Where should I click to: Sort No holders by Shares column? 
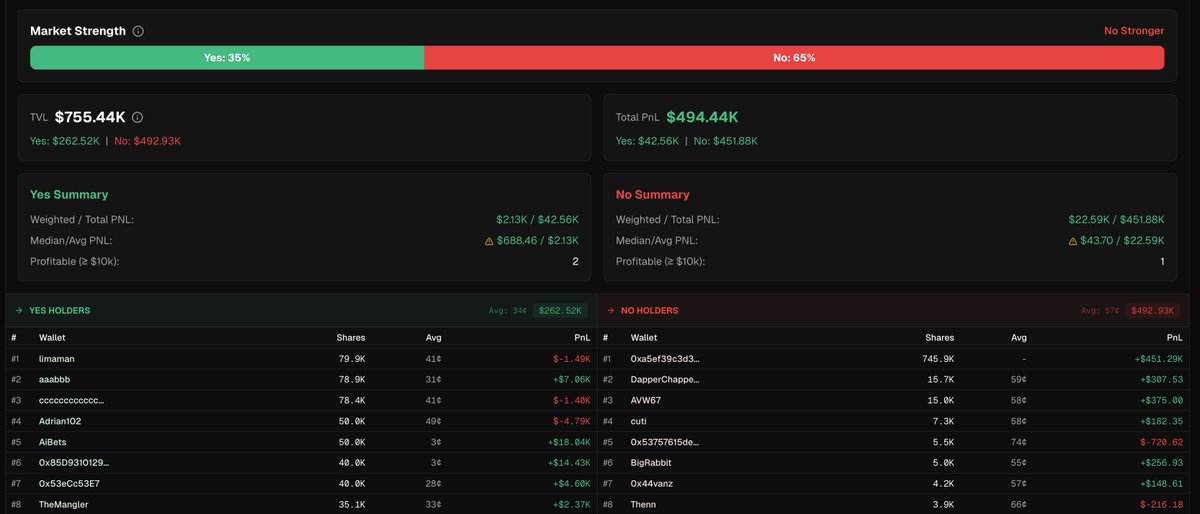click(x=939, y=338)
